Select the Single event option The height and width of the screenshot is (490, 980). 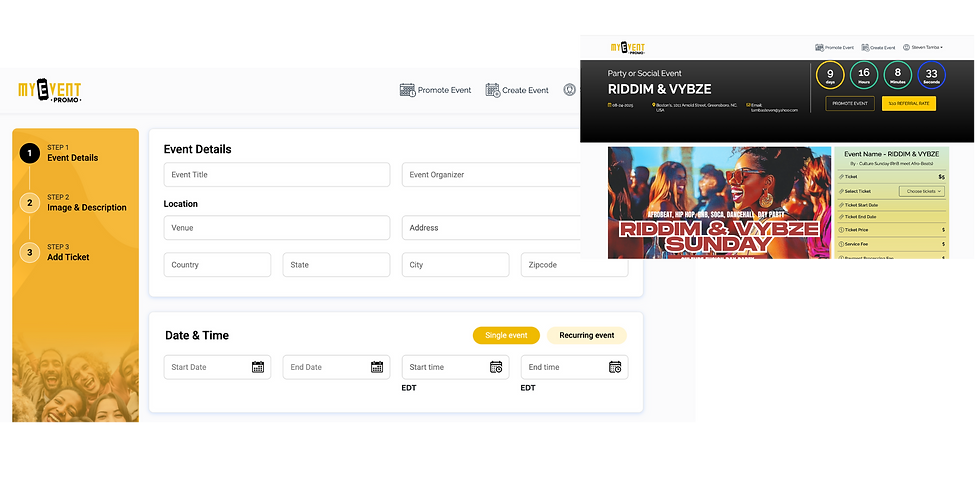[506, 335]
